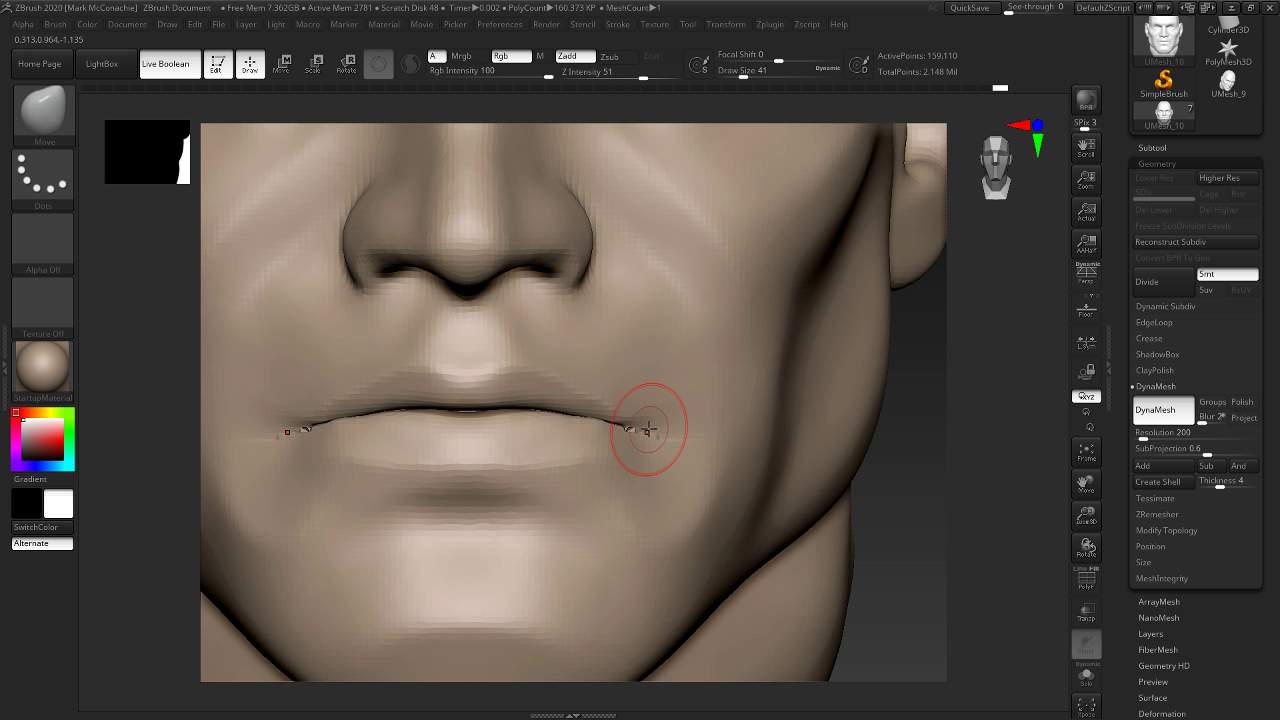Click the Current Brush Move thumbnail
The height and width of the screenshot is (720, 1280).
[43, 111]
